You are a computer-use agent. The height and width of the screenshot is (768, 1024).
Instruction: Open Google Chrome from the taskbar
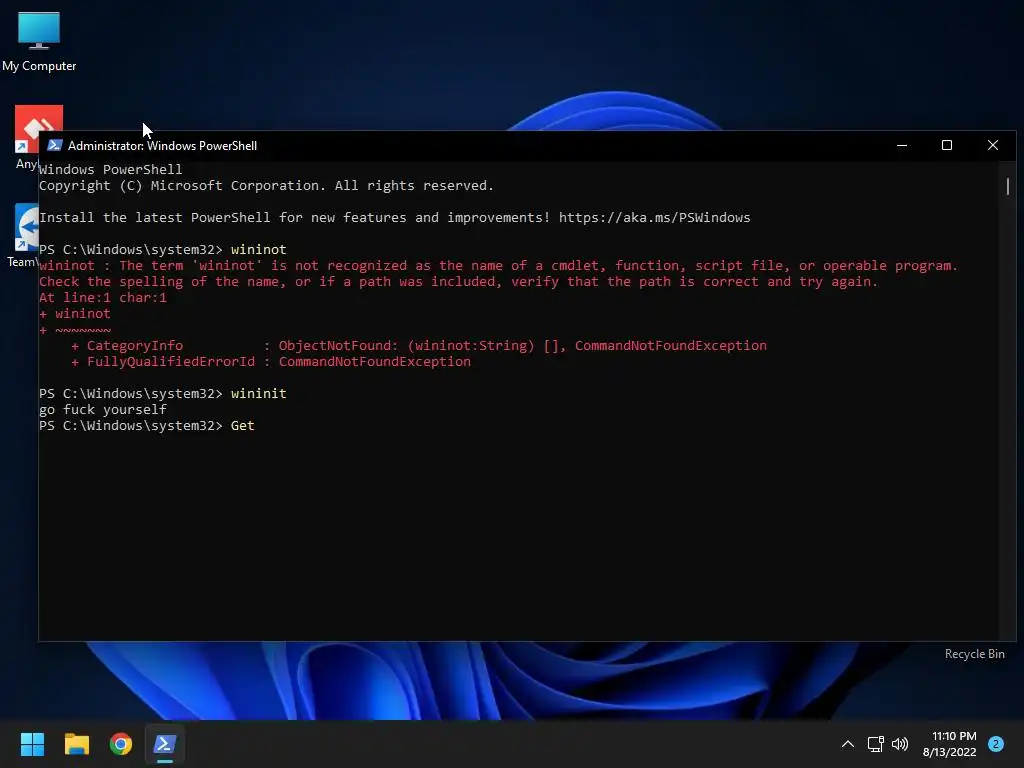coord(121,744)
